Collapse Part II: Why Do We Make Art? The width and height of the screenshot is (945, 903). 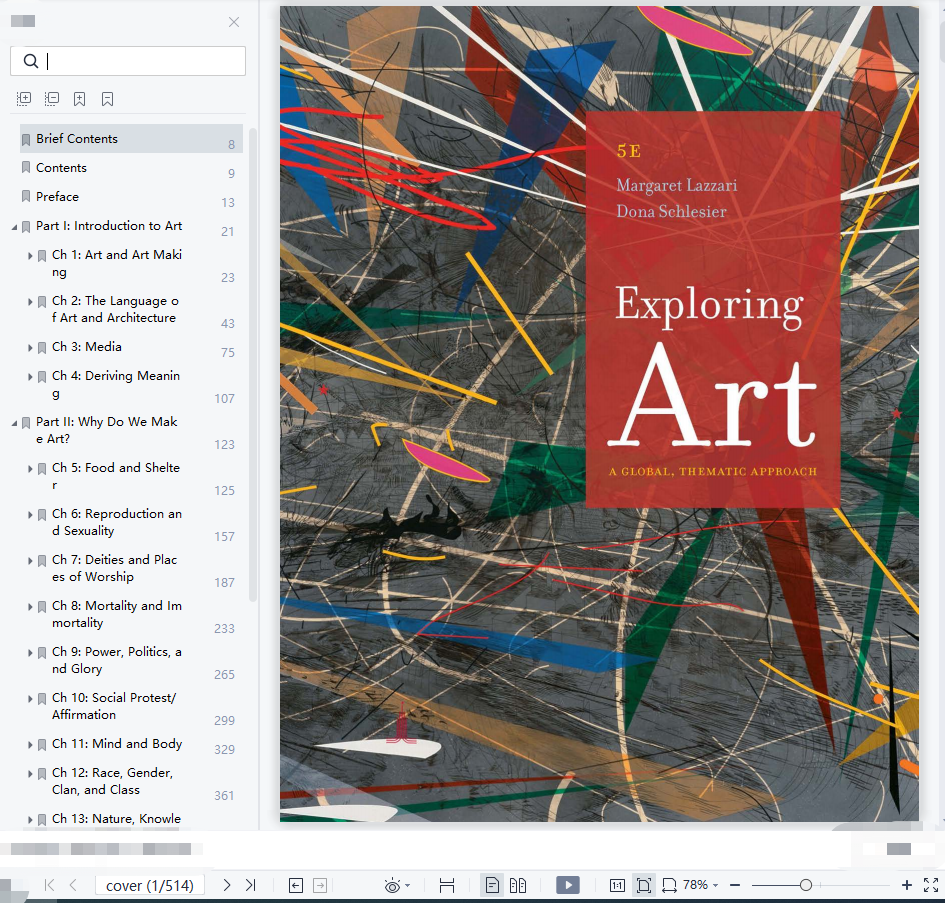pos(14,423)
